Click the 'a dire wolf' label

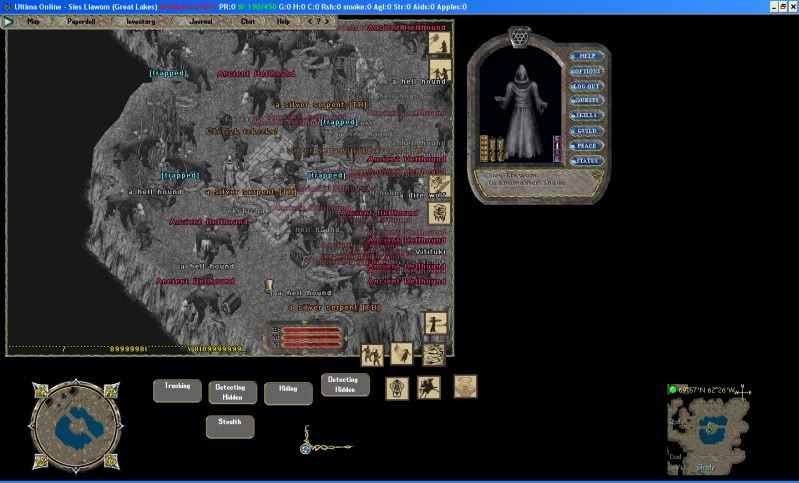tap(422, 196)
